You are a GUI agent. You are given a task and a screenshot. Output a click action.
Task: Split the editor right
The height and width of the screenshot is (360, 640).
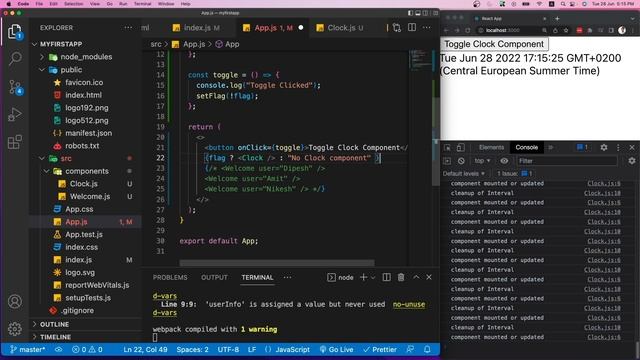(412, 28)
